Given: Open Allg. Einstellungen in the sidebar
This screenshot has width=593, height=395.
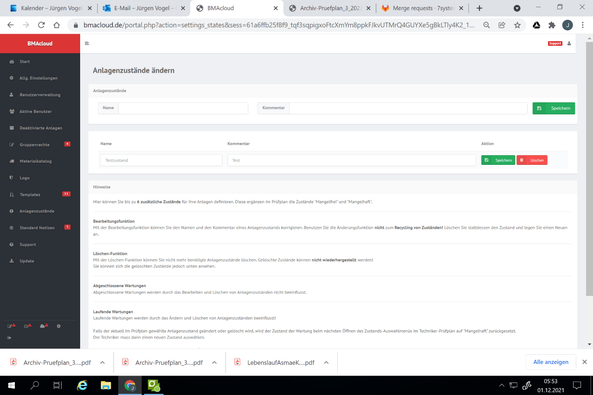Looking at the screenshot, I should point(38,78).
